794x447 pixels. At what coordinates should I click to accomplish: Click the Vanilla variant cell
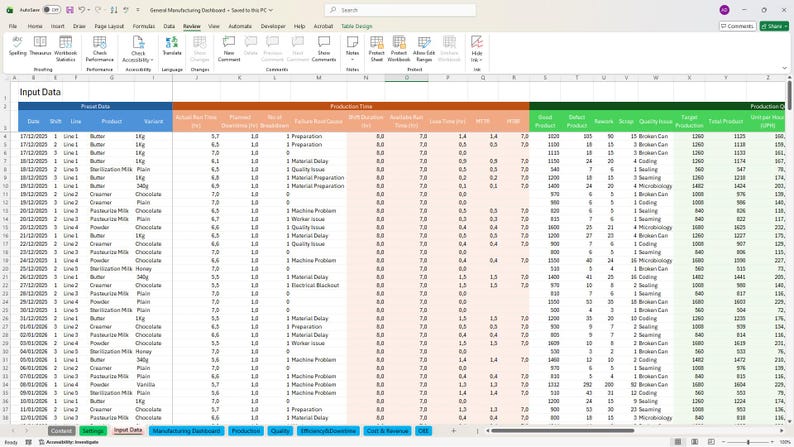coord(153,384)
